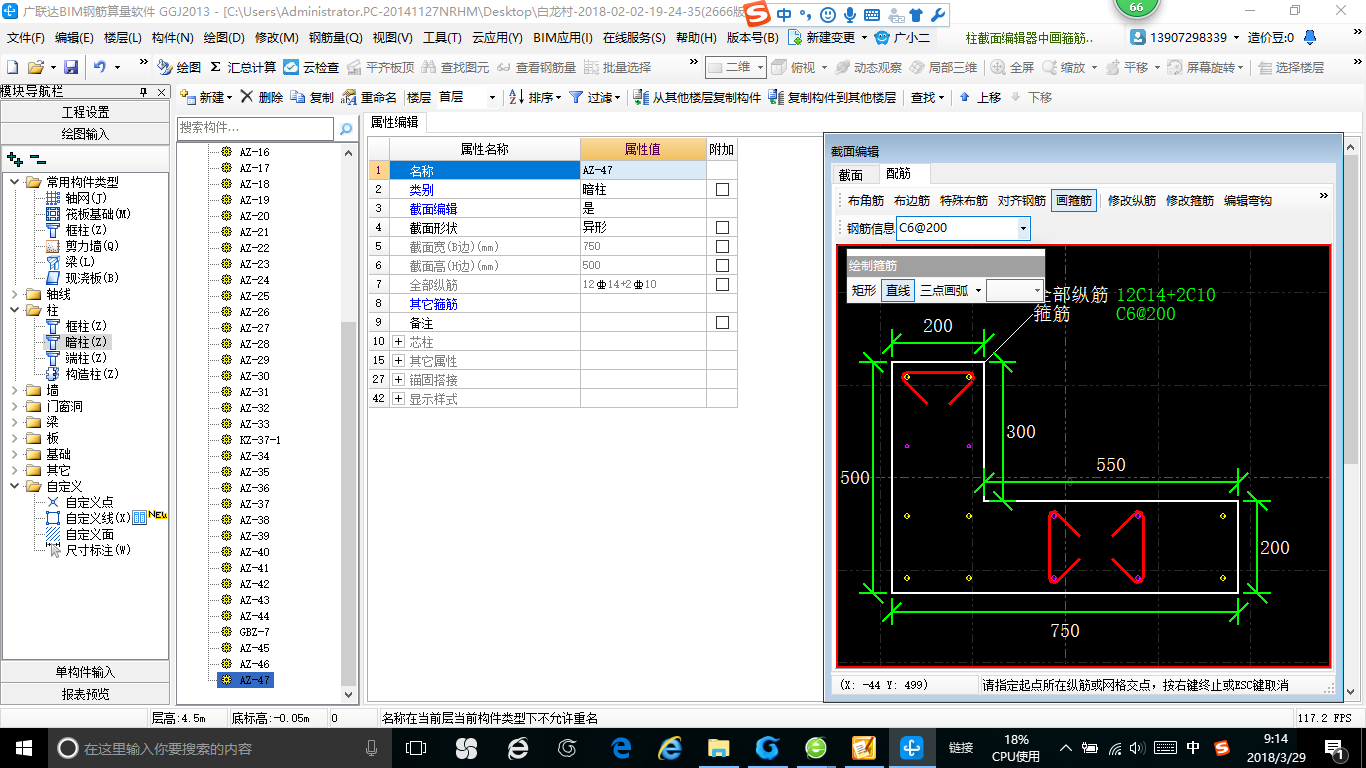Click Windows search box on taskbar
1366x768 pixels.
pyautogui.click(x=219, y=748)
